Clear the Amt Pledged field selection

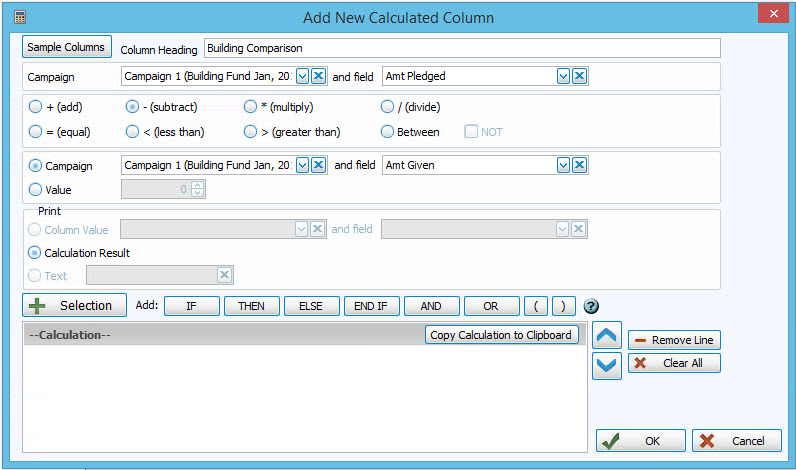click(579, 76)
